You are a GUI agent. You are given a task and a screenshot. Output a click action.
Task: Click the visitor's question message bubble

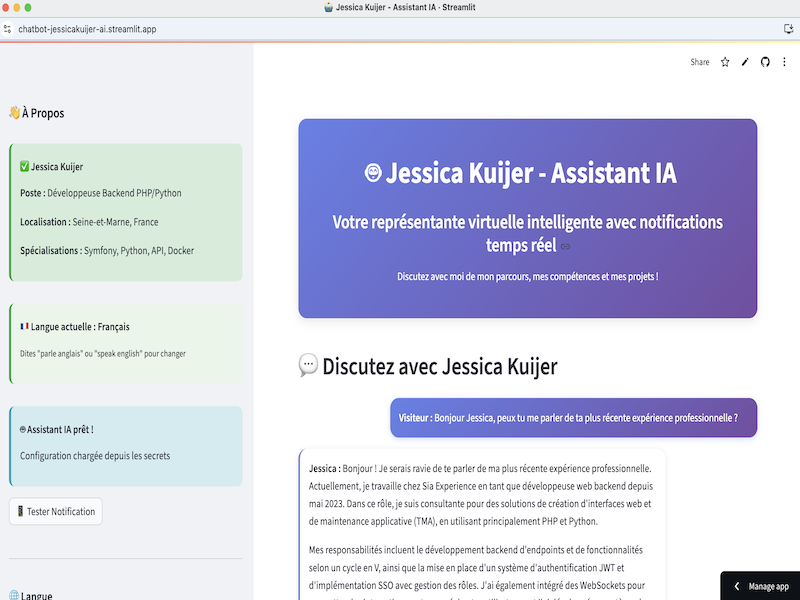point(573,418)
